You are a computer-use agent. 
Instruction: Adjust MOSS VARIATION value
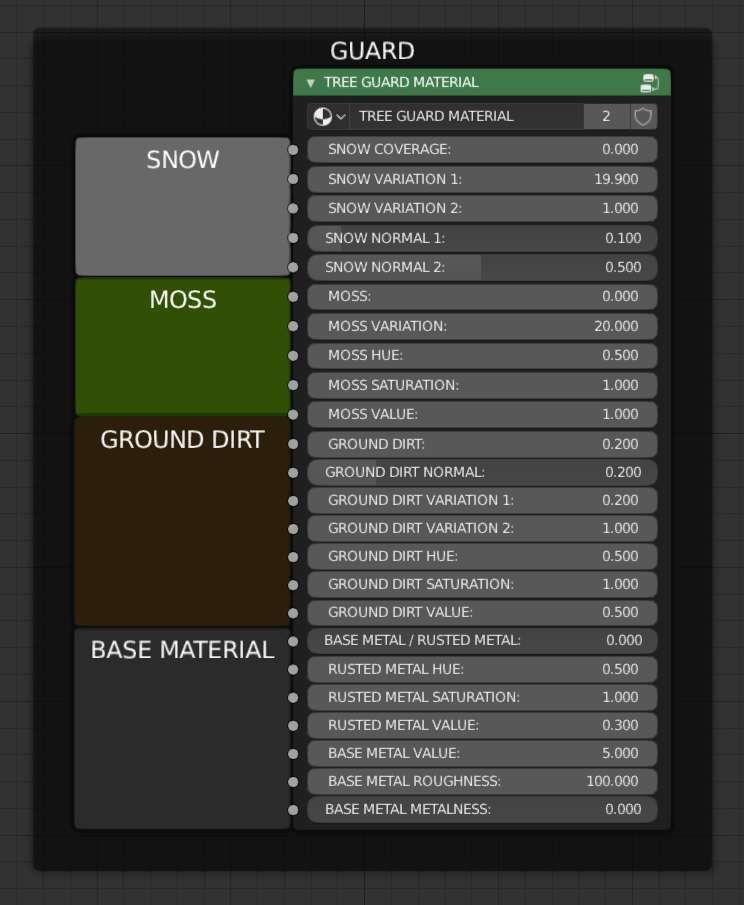482,326
